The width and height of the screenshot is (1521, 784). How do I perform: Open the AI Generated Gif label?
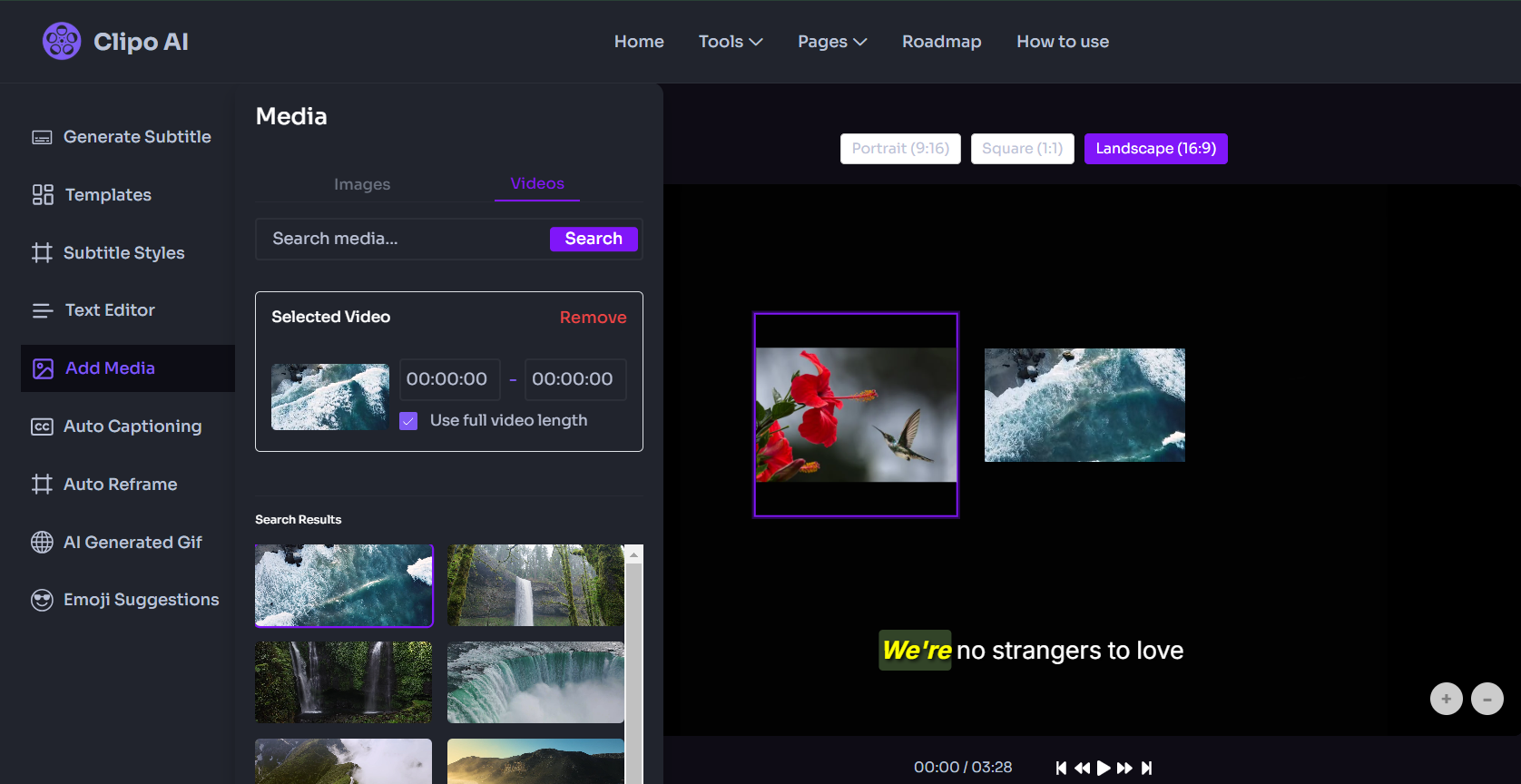point(132,543)
